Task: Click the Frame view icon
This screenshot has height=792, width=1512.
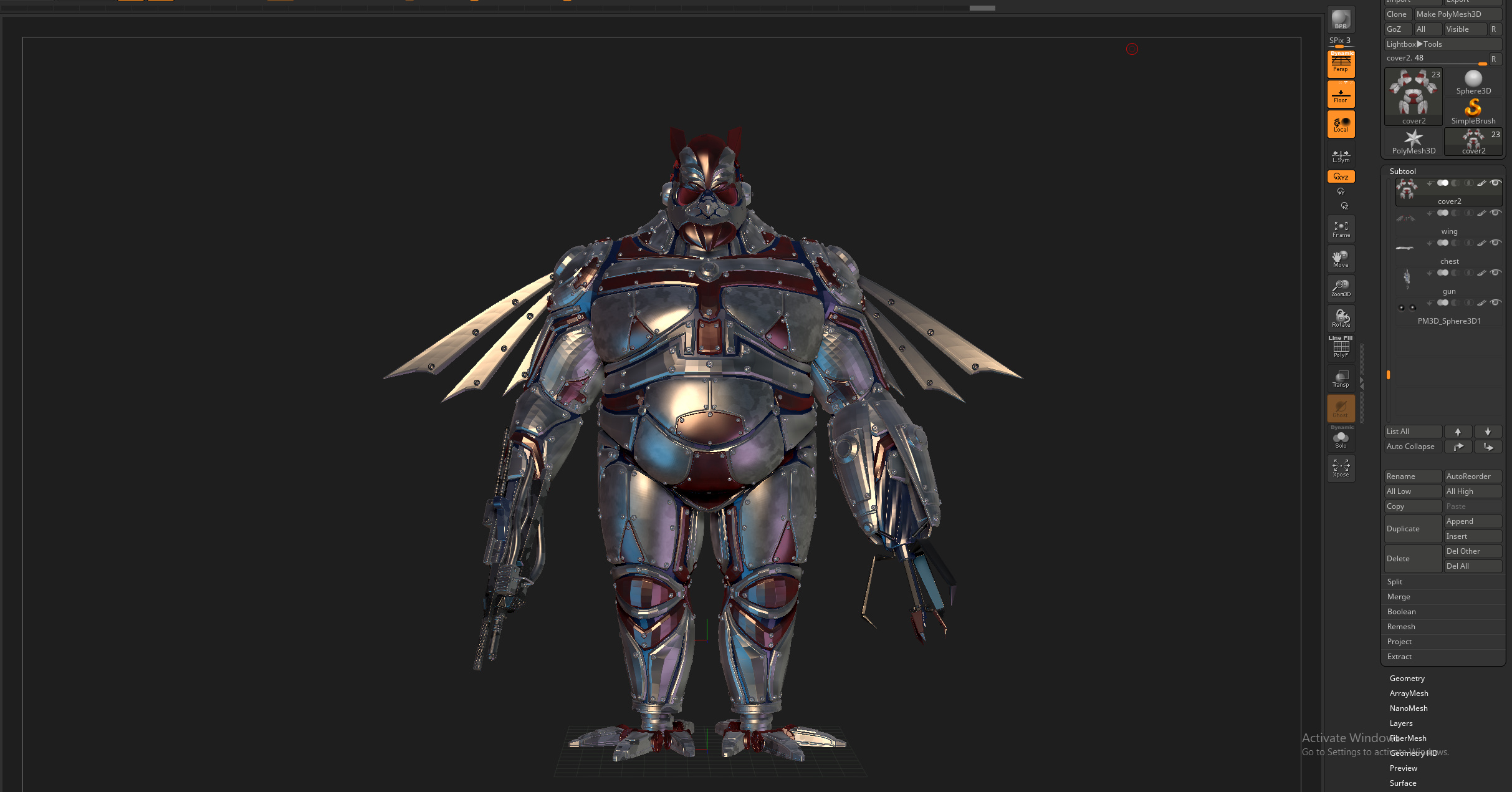Action: tap(1341, 229)
